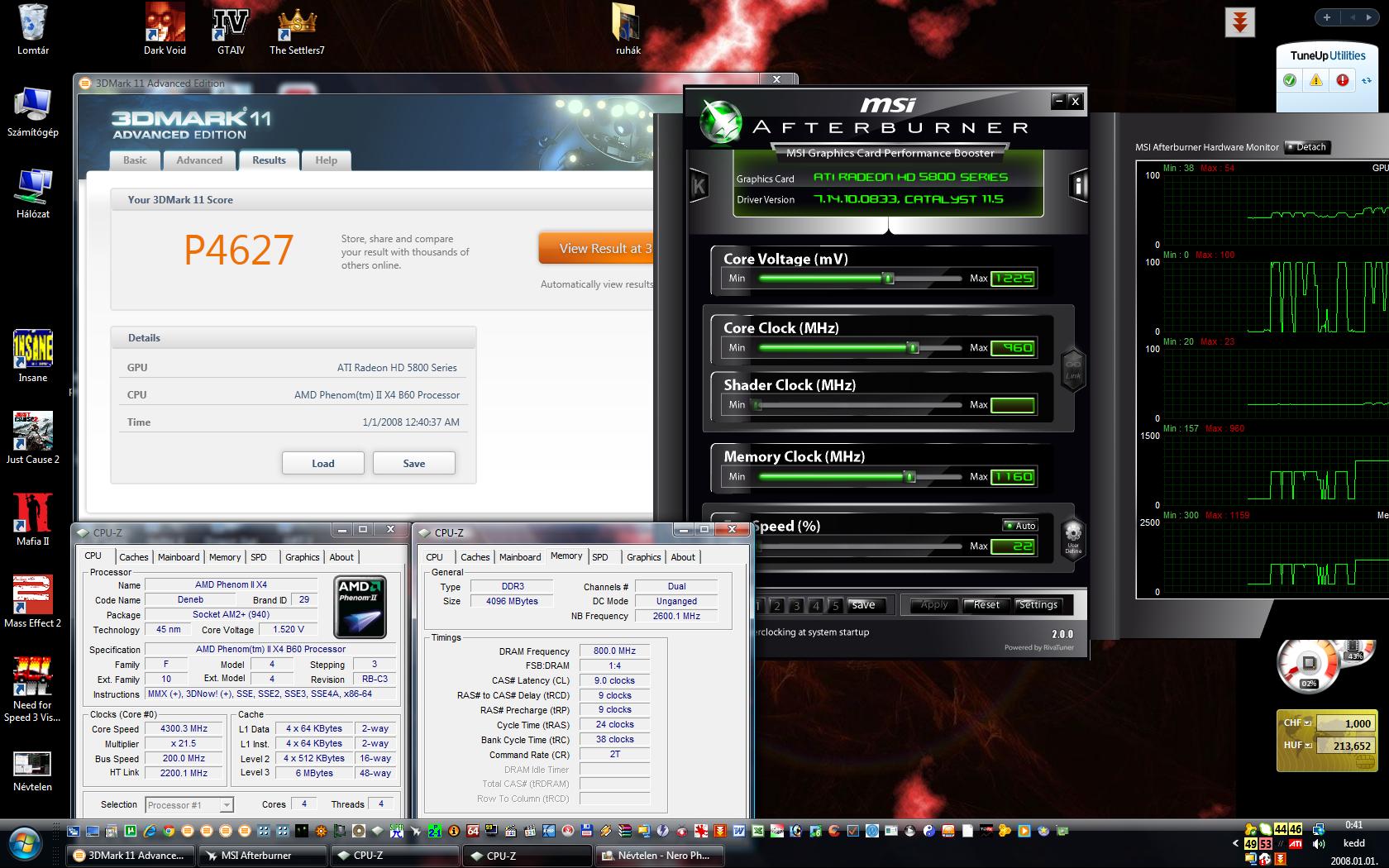Screen dimensions: 1389x868
Task: Select profile slot 3 in Afterburner
Action: pyautogui.click(x=796, y=605)
